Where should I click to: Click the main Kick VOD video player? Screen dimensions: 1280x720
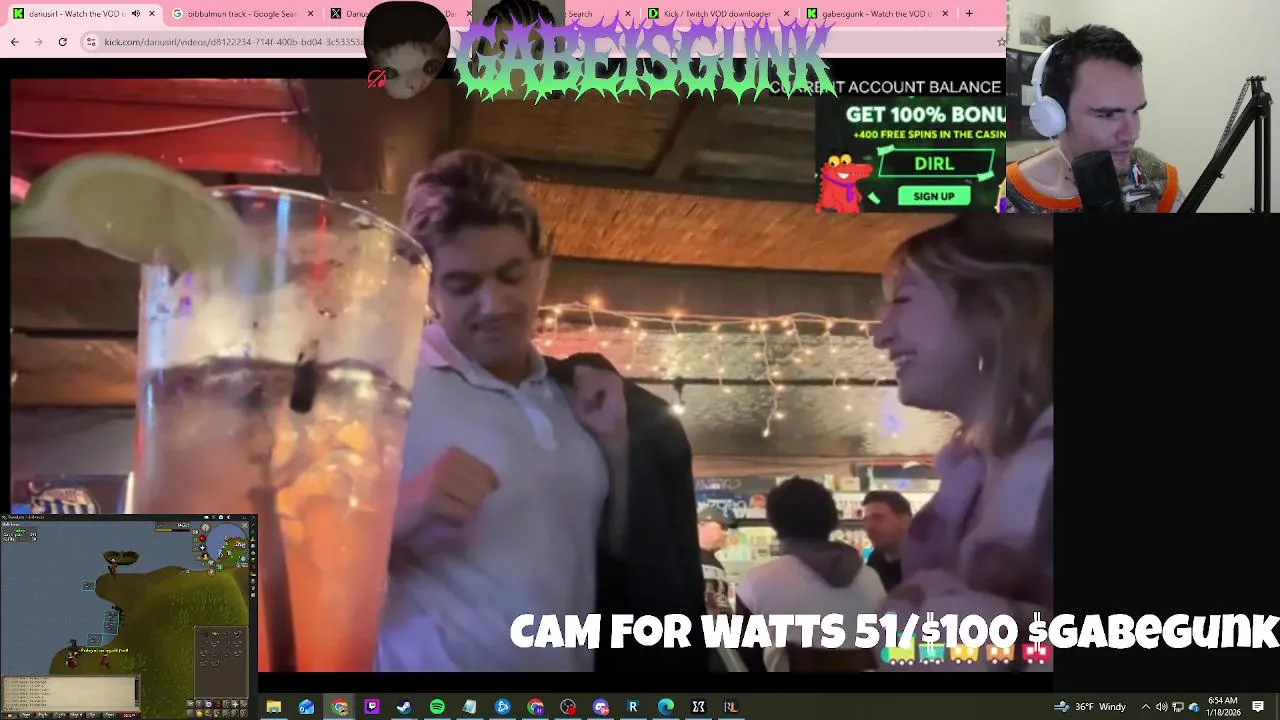point(531,375)
